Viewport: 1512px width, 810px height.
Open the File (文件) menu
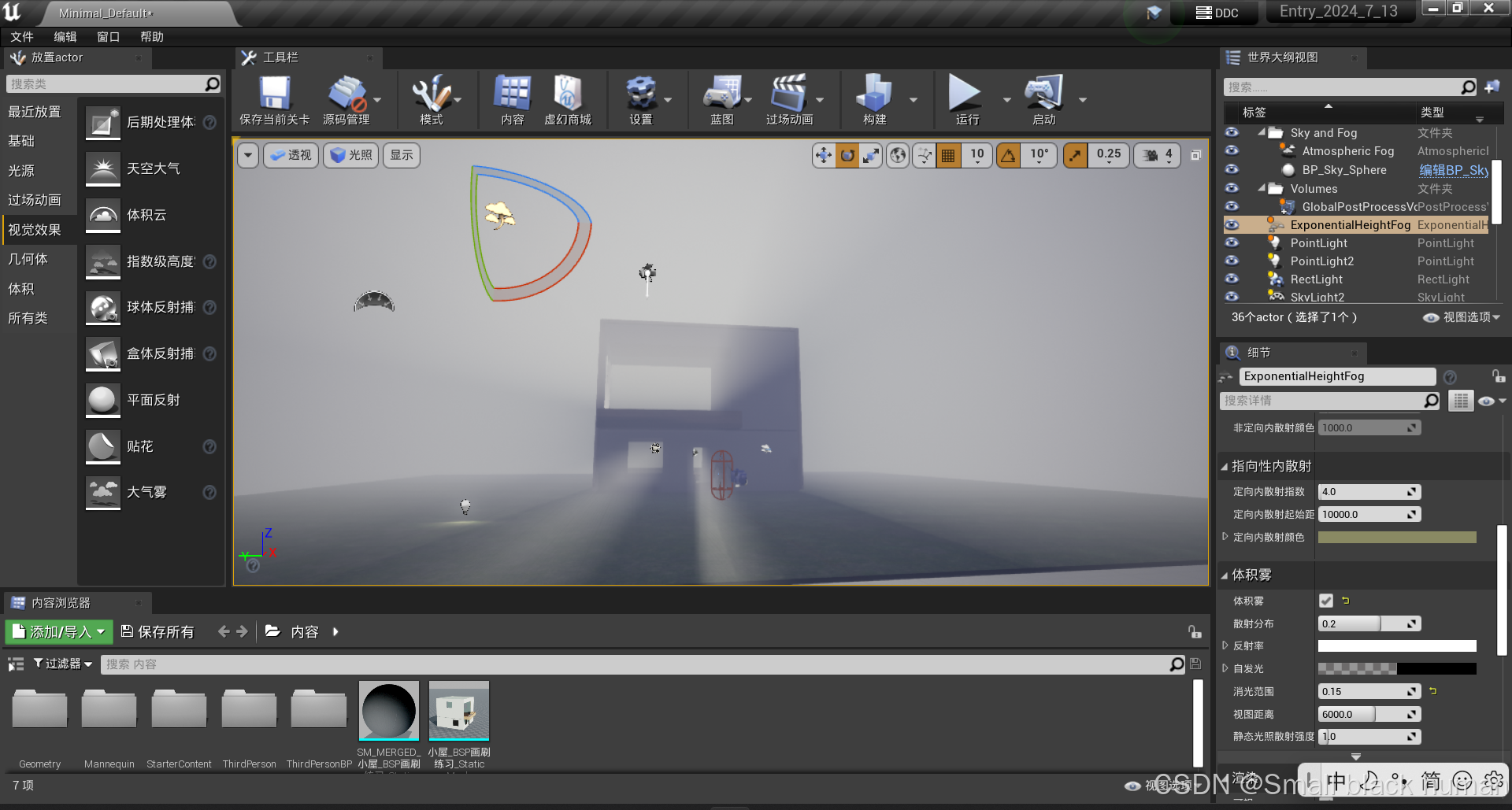point(22,37)
